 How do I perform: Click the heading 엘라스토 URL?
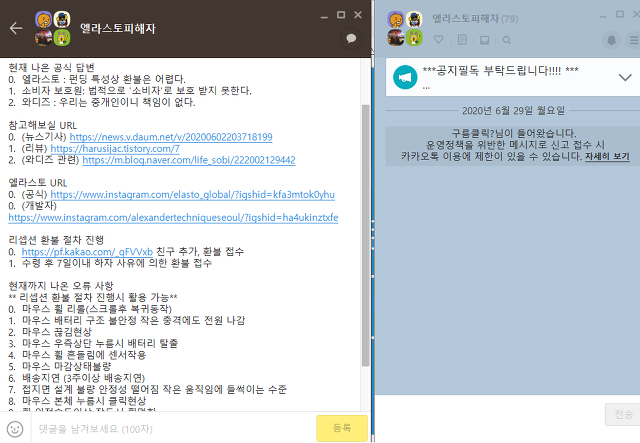click(38, 183)
